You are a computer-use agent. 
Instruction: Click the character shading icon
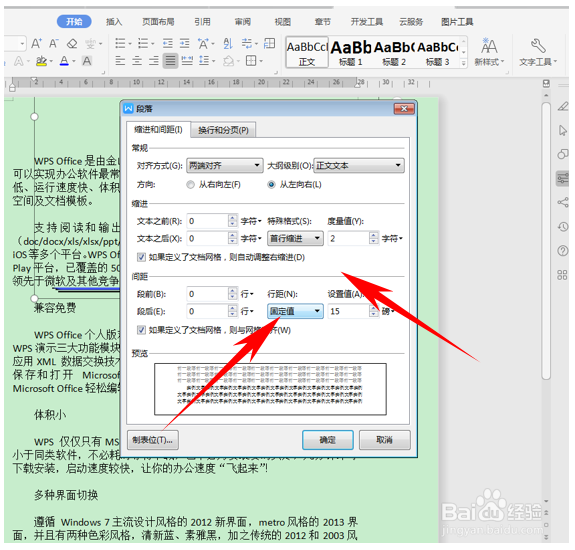pyautogui.click(x=87, y=61)
